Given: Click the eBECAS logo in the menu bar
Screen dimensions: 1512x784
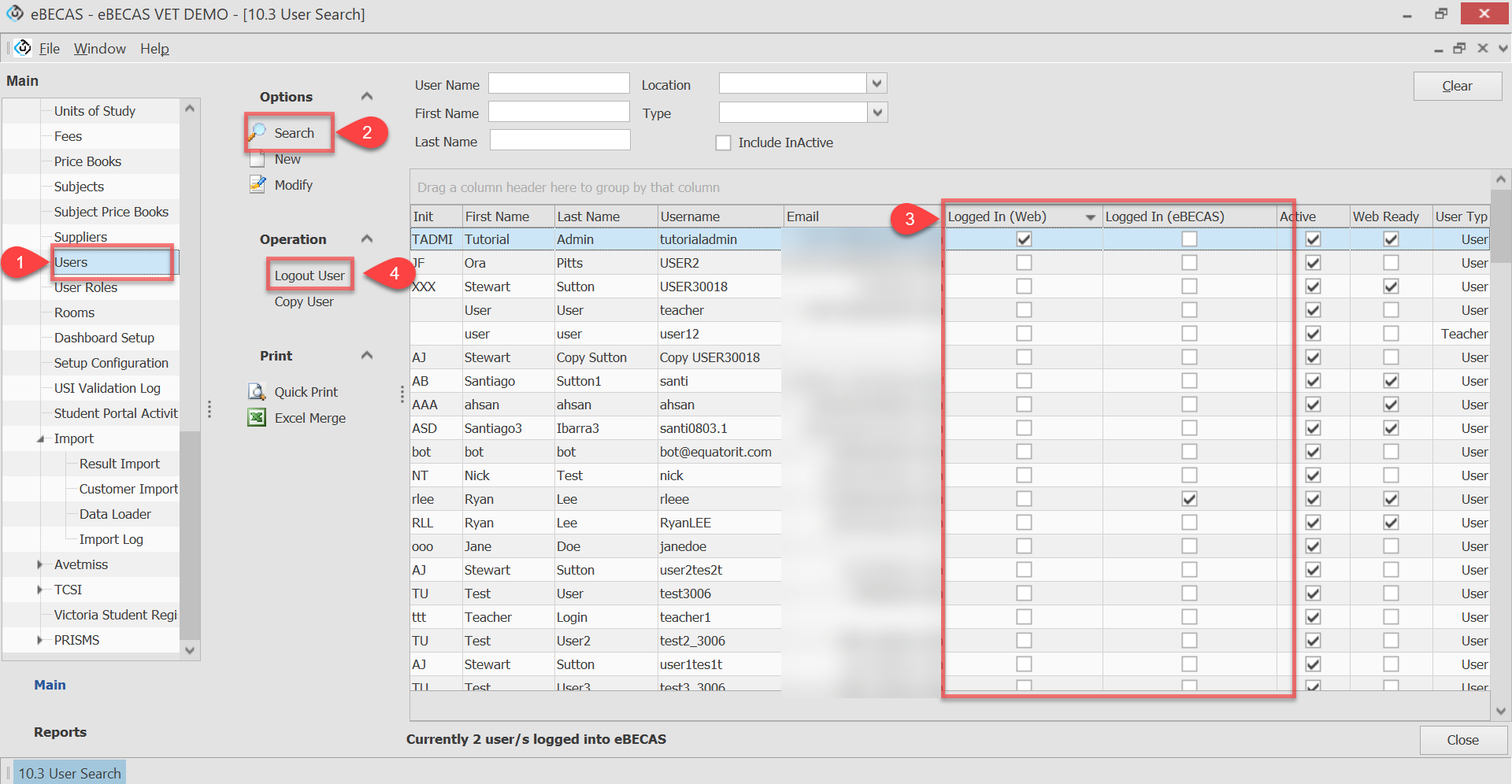Looking at the screenshot, I should click(24, 48).
